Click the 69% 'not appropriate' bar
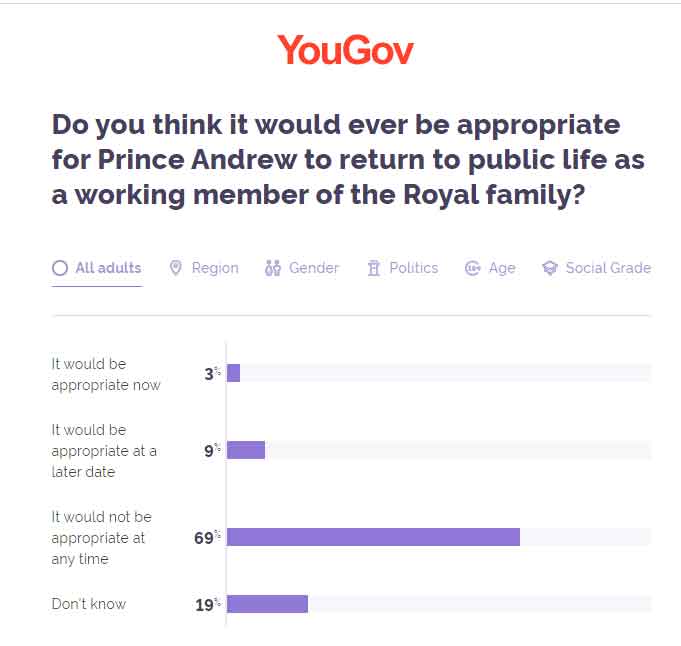The height and width of the screenshot is (646, 681). tap(373, 537)
